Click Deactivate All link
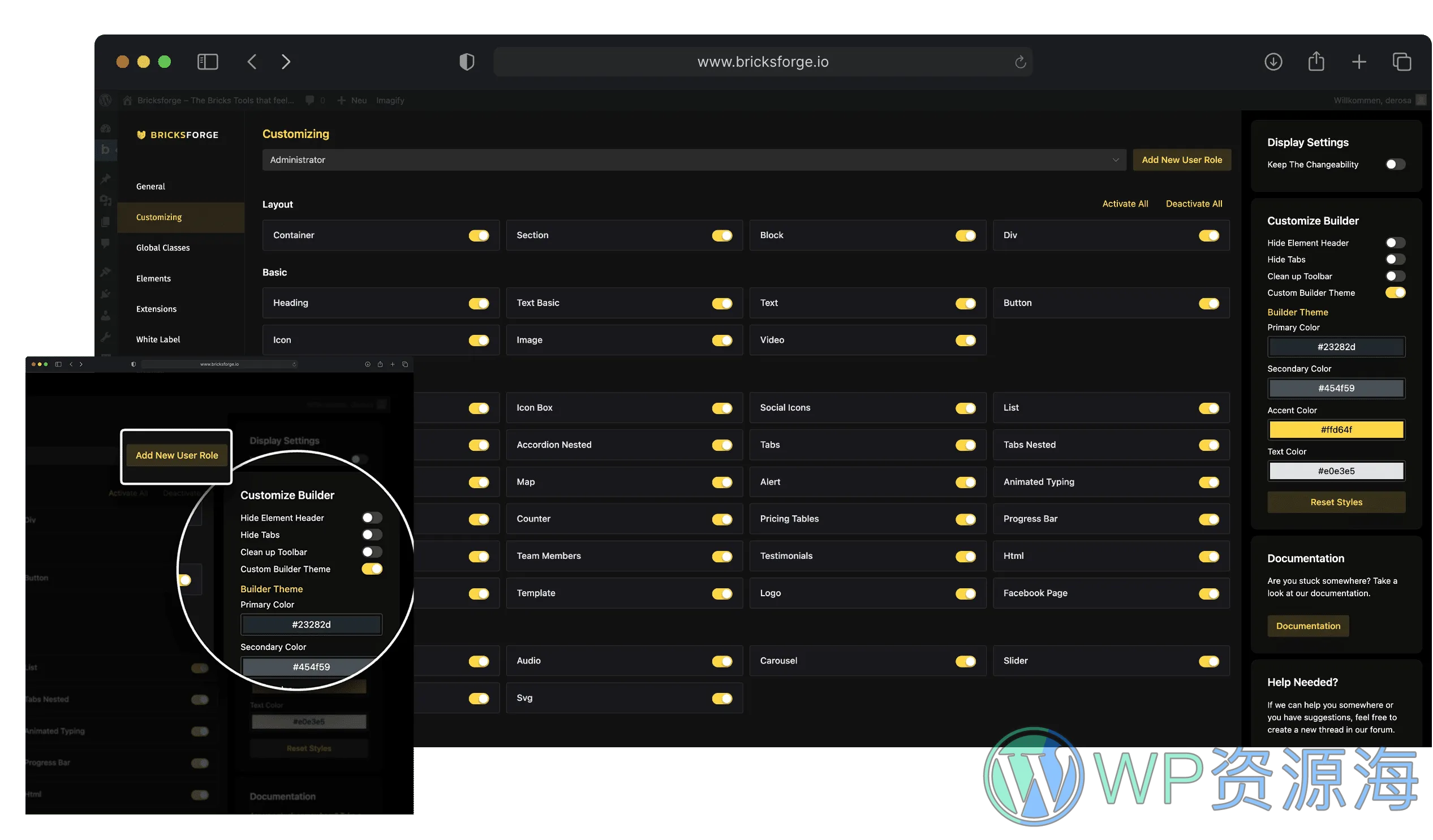Viewport: 1433px width, 840px height. [1194, 204]
